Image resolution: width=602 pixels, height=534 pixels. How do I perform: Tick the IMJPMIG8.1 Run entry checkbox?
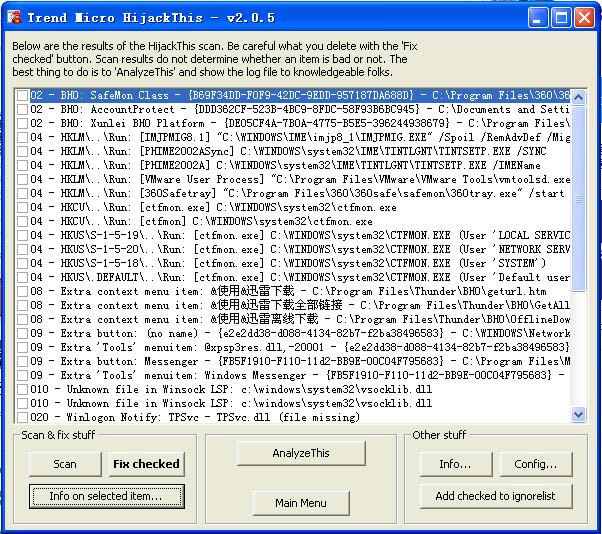tap(23, 137)
